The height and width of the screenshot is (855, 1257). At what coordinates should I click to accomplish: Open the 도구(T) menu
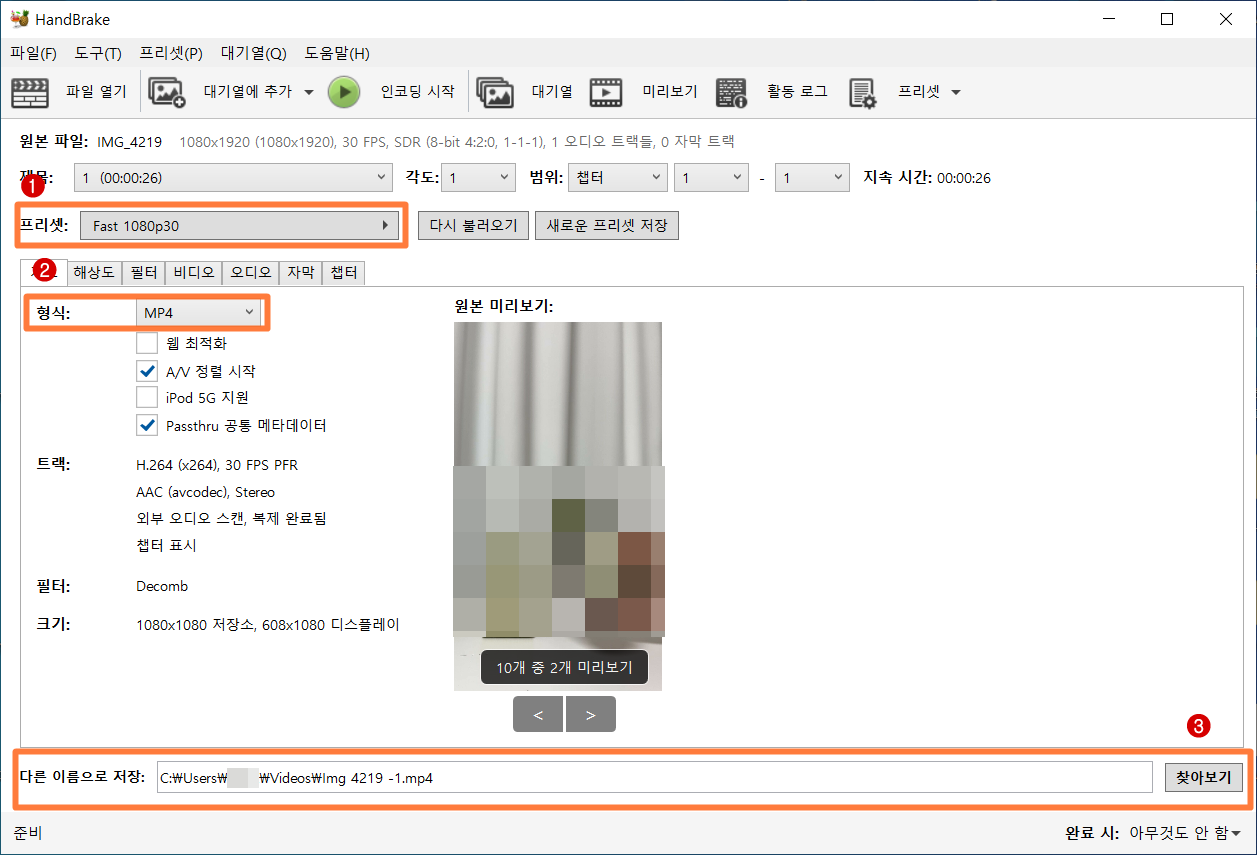(98, 53)
